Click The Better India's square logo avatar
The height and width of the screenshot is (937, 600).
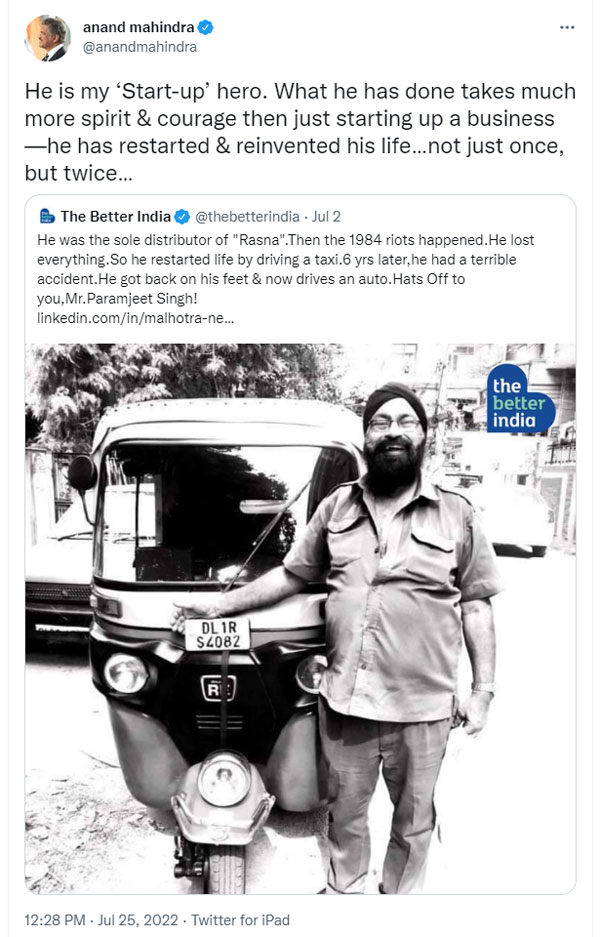pyautogui.click(x=45, y=215)
